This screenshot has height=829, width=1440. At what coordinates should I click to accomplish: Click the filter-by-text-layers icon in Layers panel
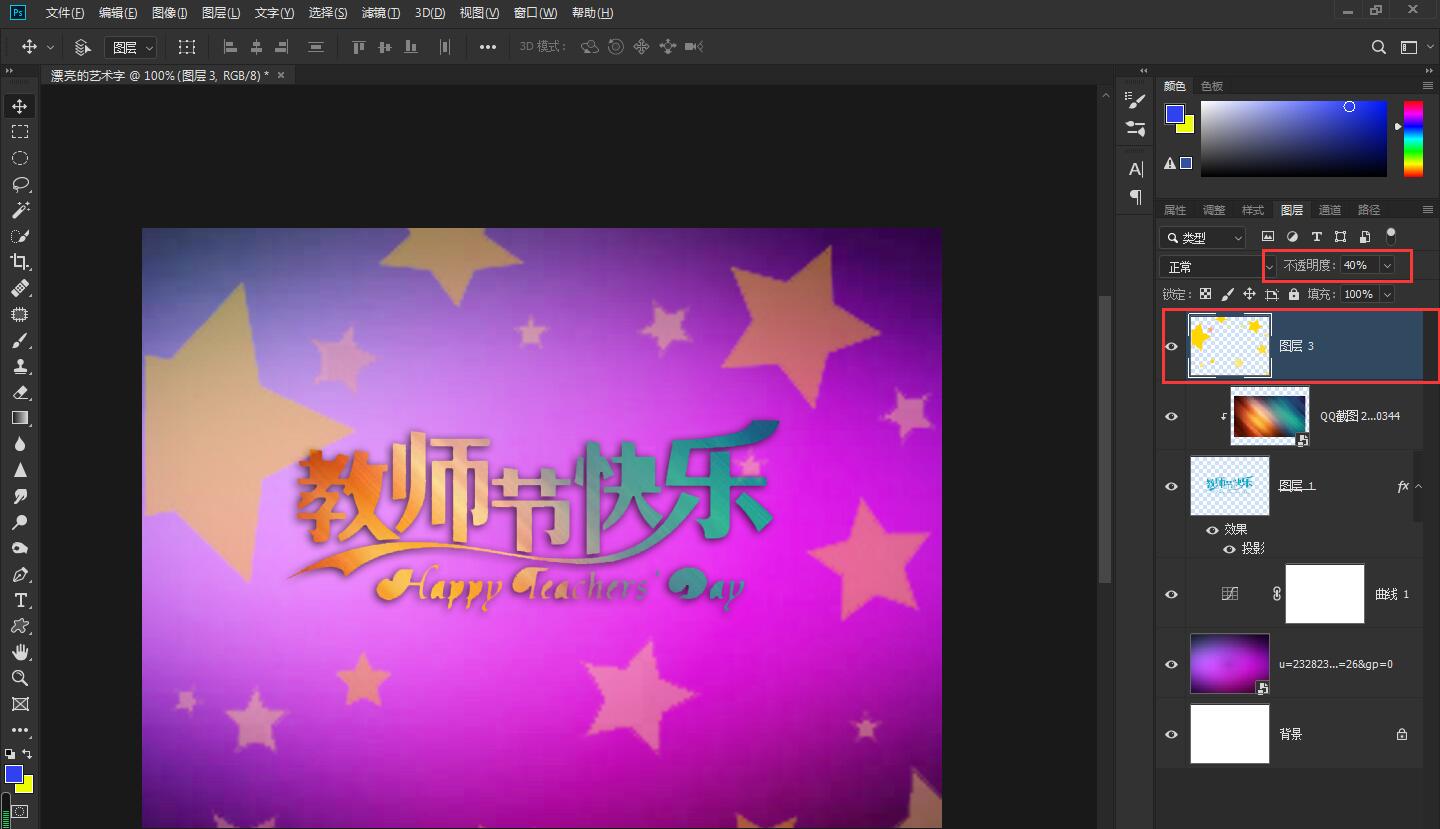(1316, 237)
